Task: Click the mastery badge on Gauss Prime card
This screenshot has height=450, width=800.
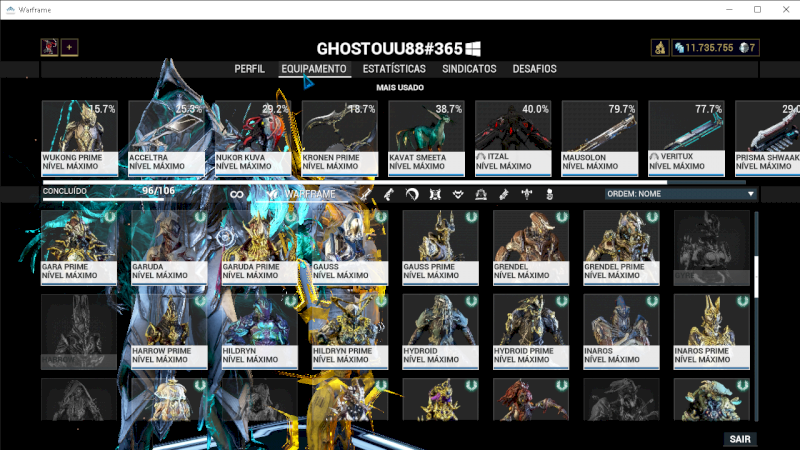Action: coord(471,217)
